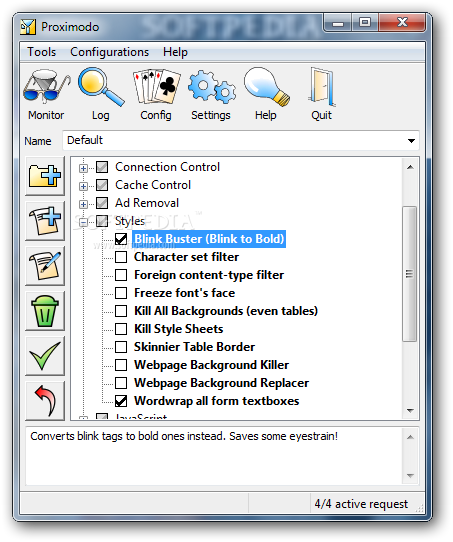The height and width of the screenshot is (542, 453).
Task: Close the Proximodo window
Action: coord(402,23)
